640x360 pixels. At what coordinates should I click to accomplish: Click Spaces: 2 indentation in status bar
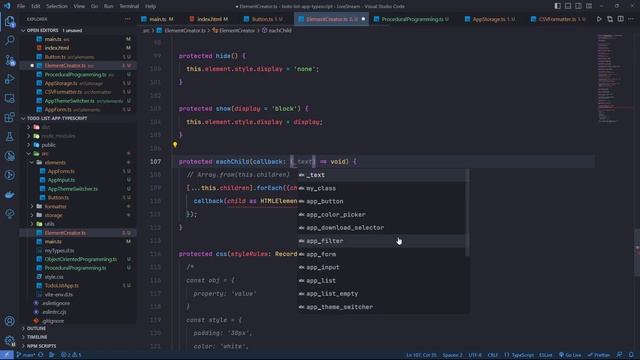click(452, 355)
